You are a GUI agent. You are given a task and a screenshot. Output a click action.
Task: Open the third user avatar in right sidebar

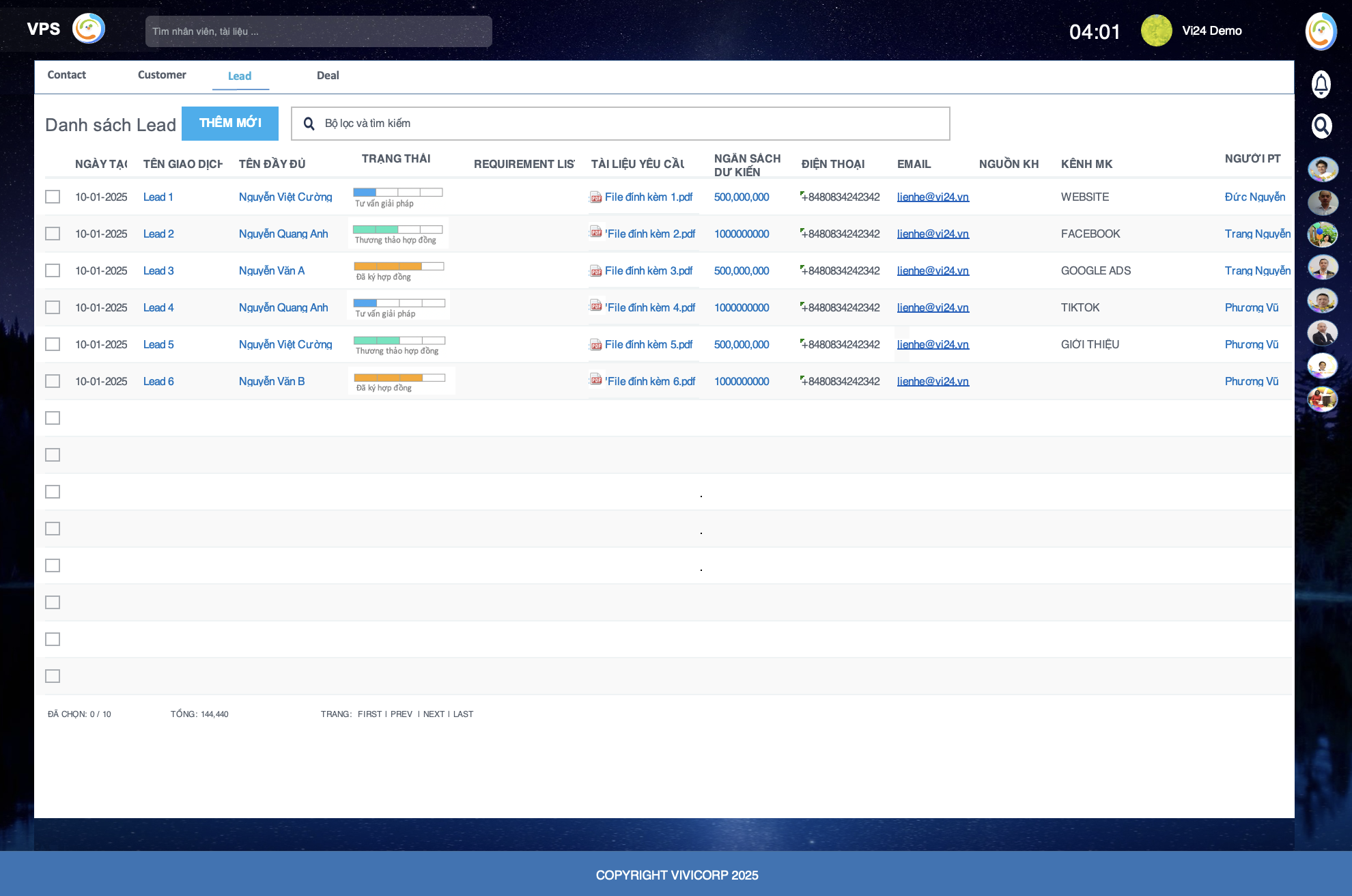coord(1323,235)
